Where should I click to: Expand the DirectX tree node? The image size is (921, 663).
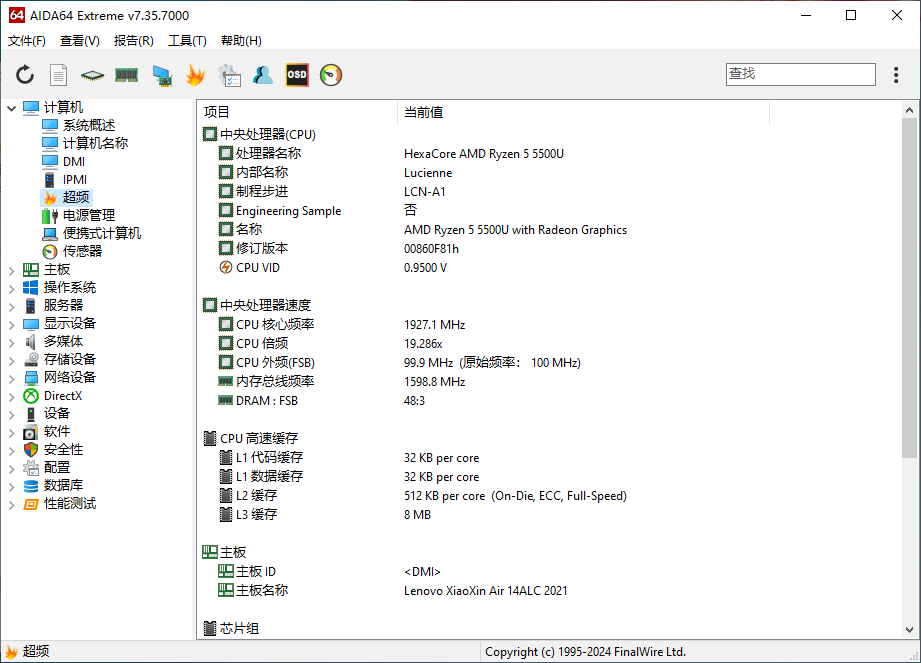11,396
